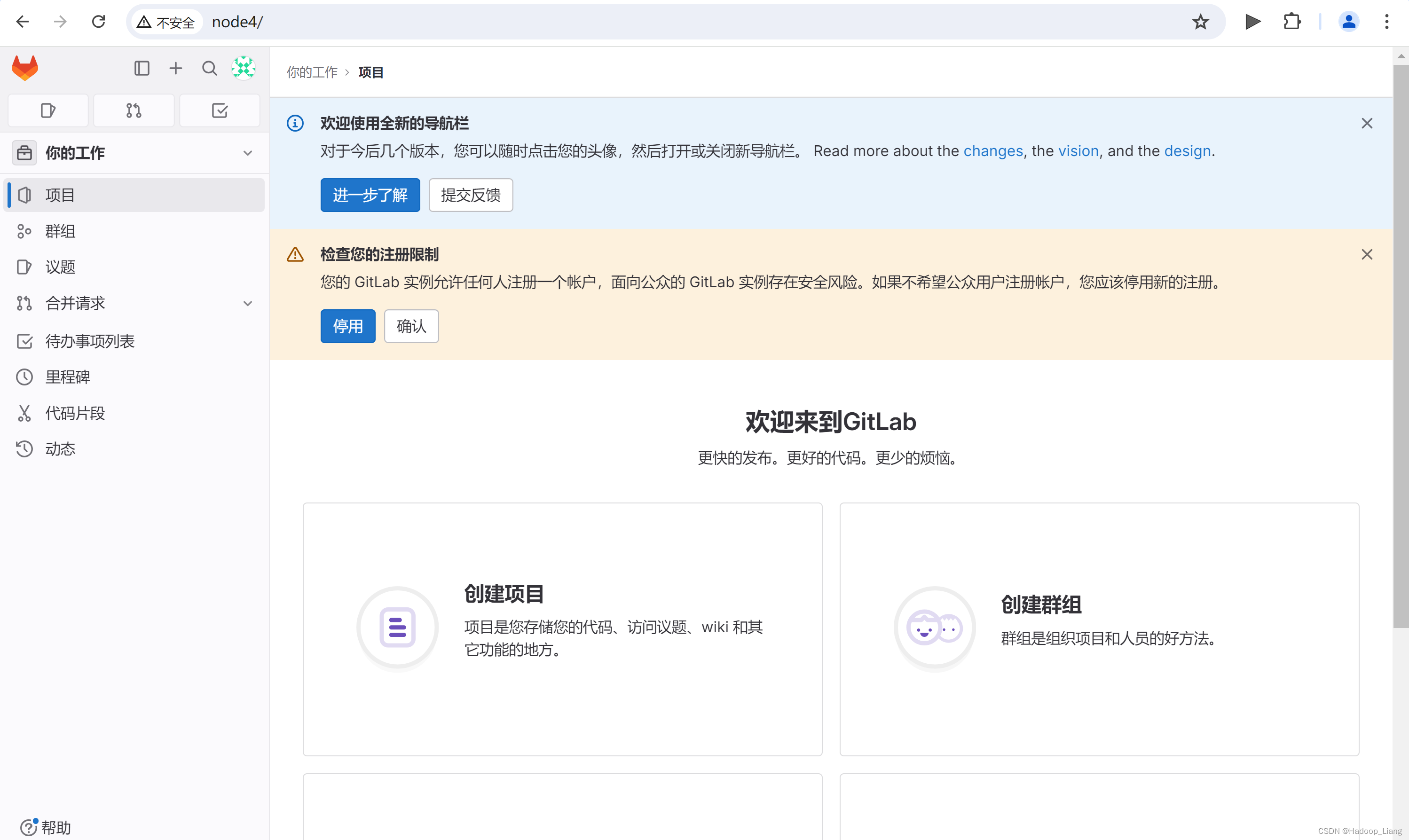Open the 'changes' hyperlink

tap(993, 151)
